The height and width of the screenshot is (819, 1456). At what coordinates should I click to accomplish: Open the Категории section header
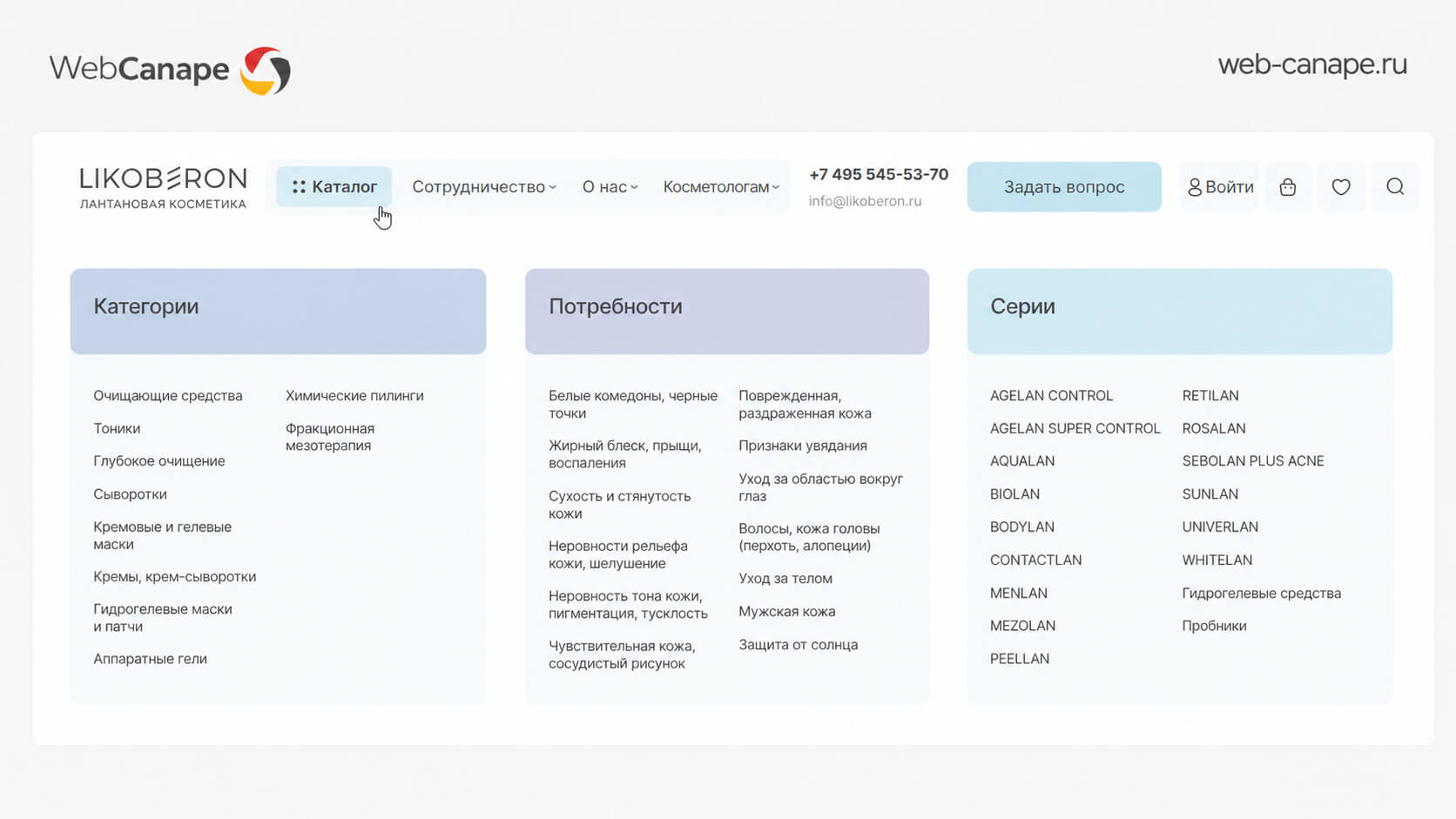tap(278, 311)
